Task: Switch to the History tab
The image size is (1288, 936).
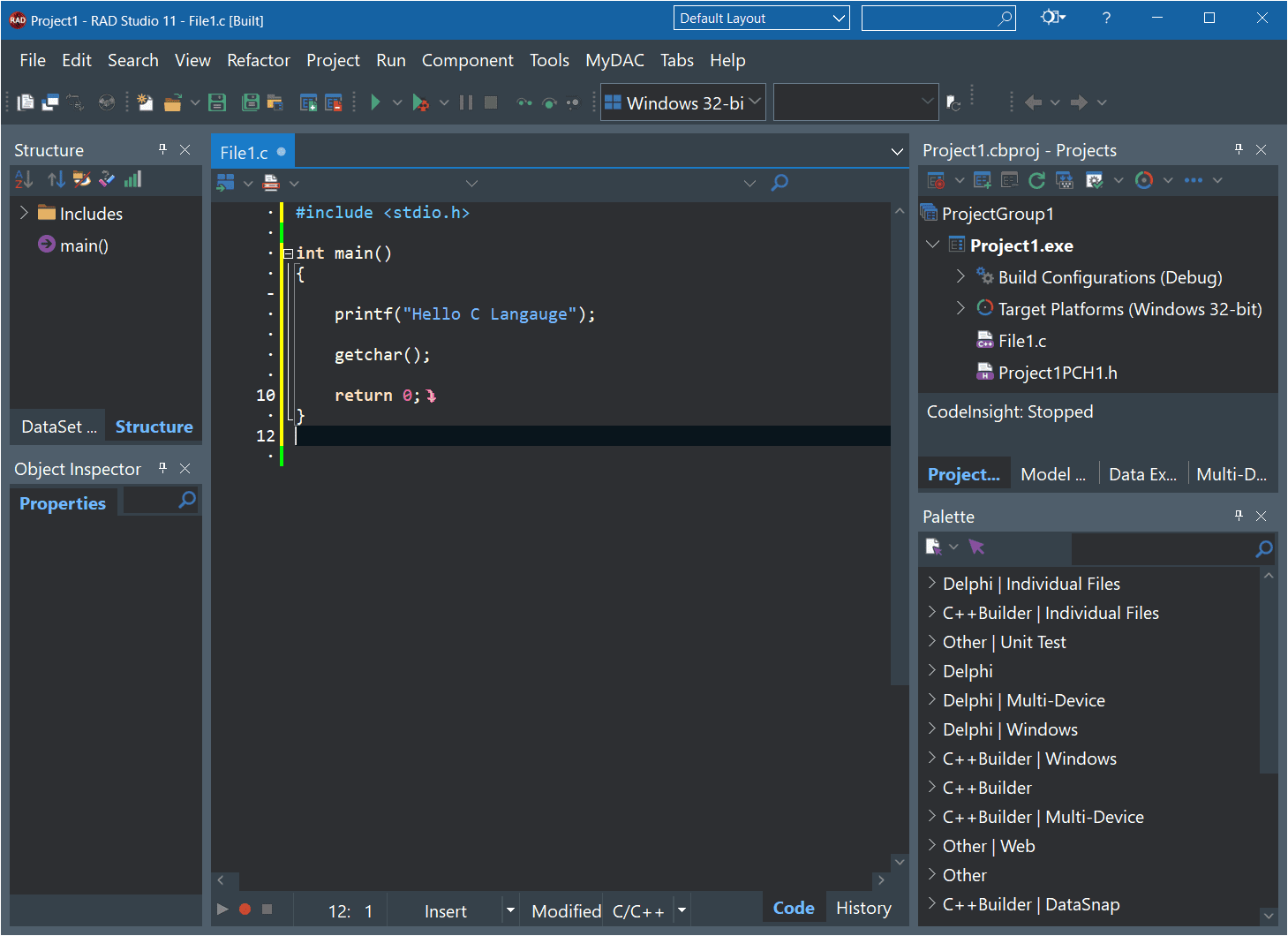Action: (863, 908)
